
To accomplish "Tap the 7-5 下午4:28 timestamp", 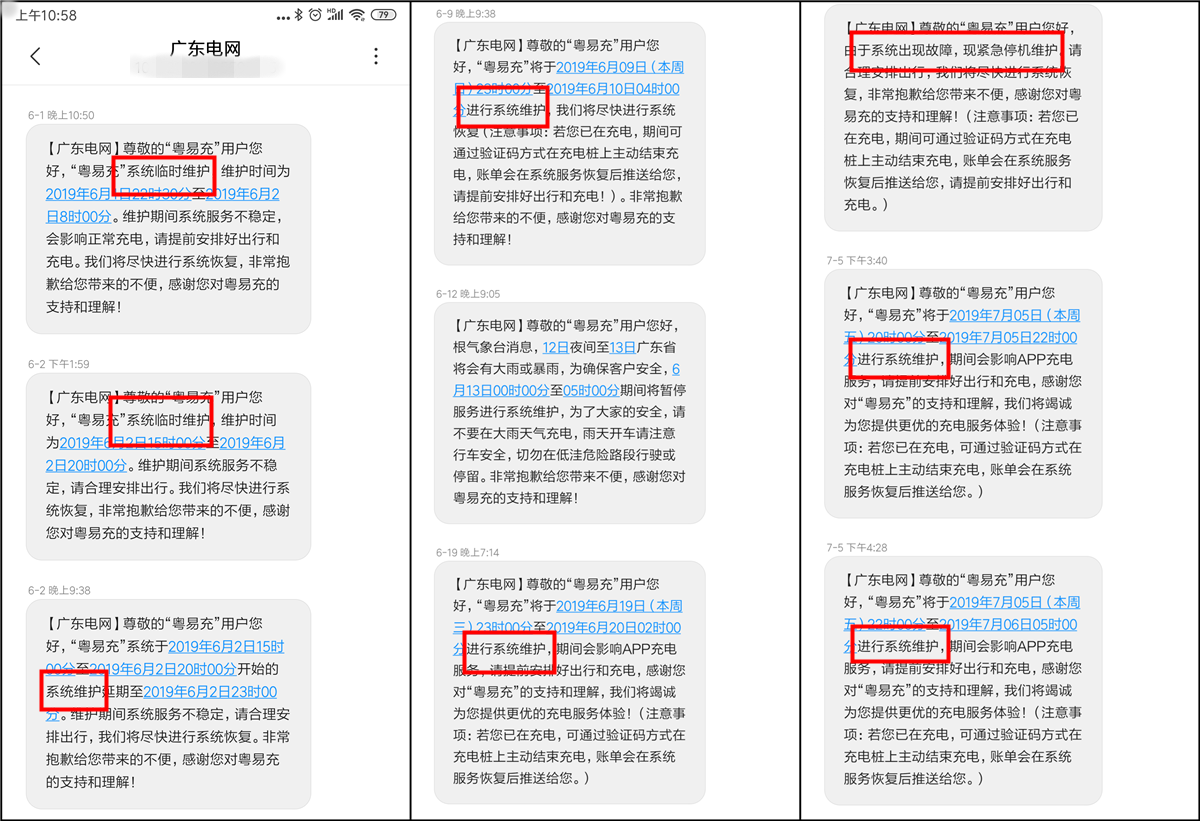I will coord(857,548).
